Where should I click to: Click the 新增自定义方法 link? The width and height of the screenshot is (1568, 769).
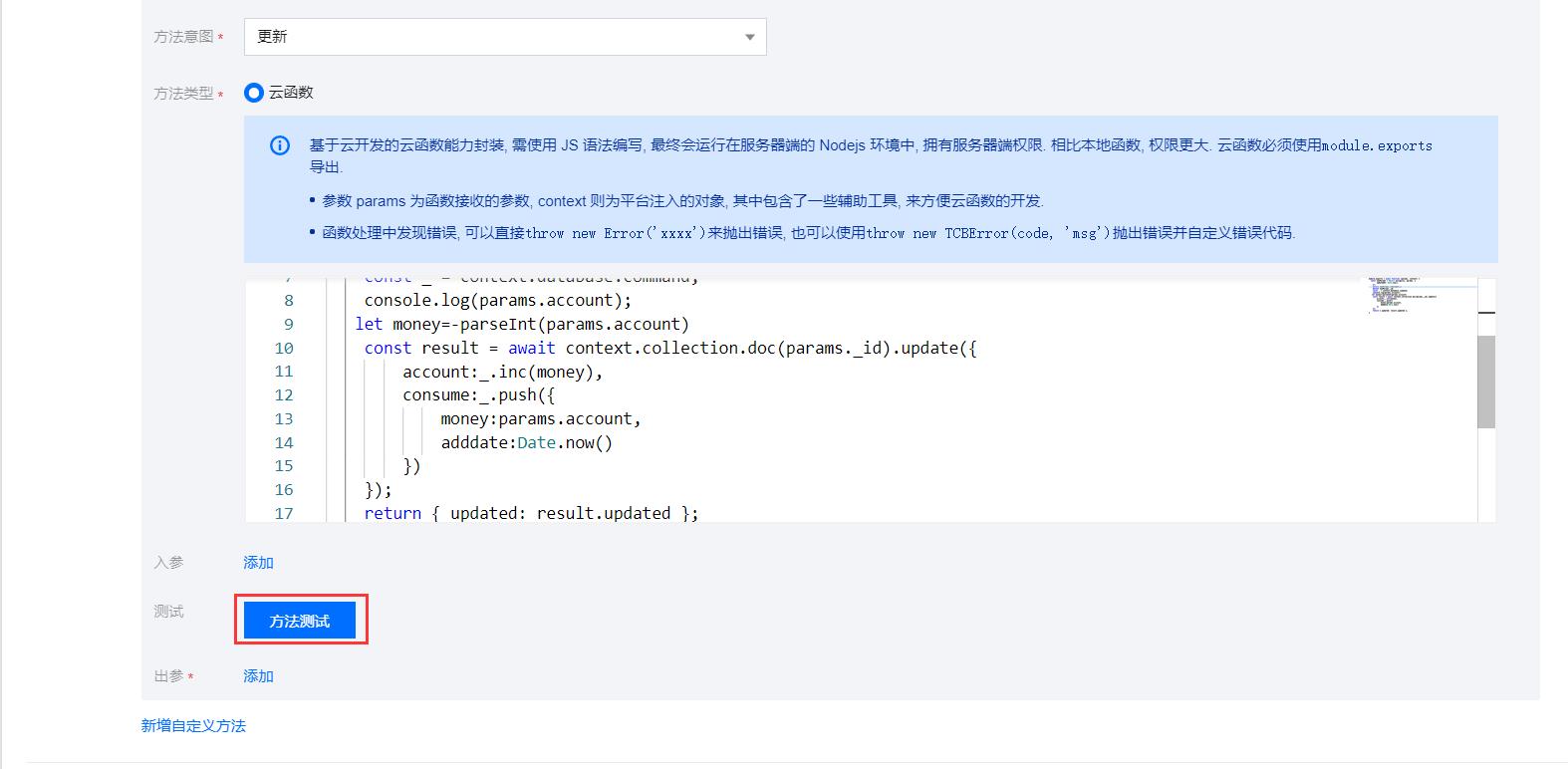193,726
